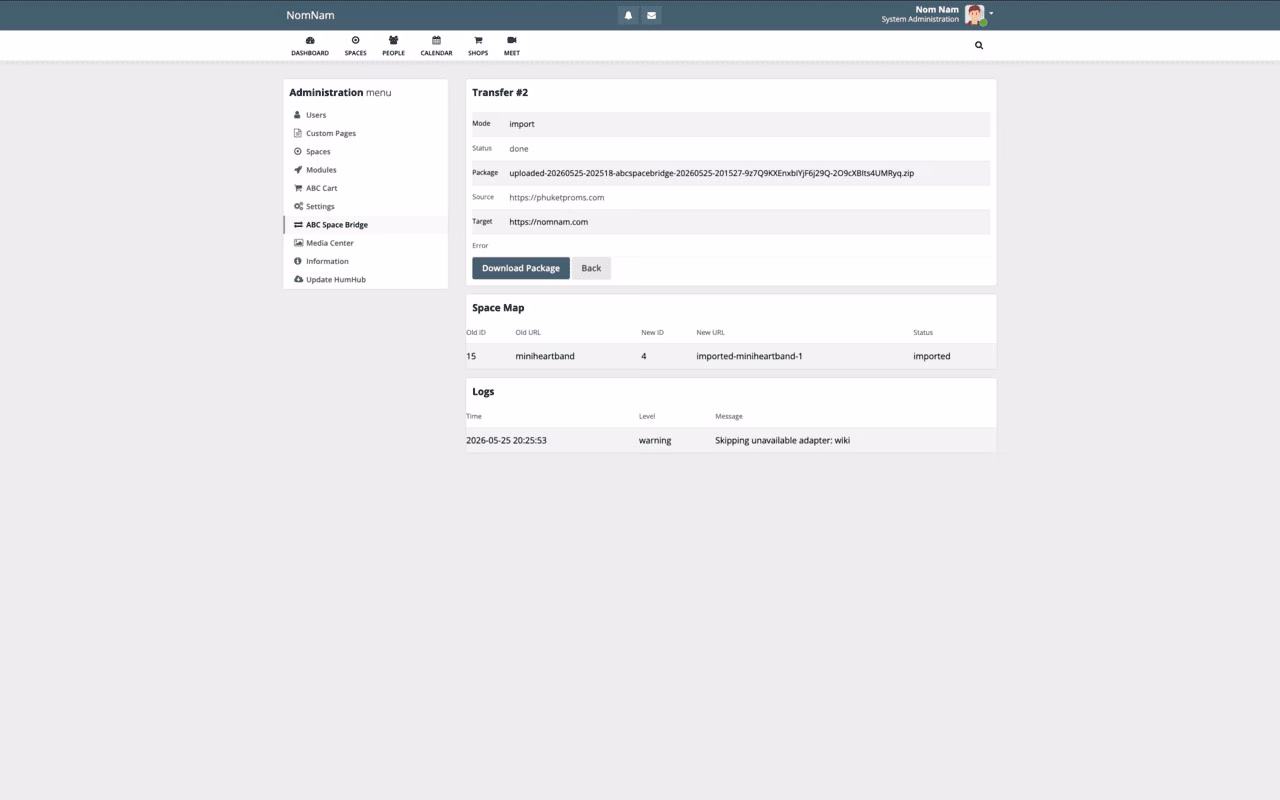Click the Nom Nam profile avatar
Viewport: 1280px width, 800px height.
tap(975, 14)
